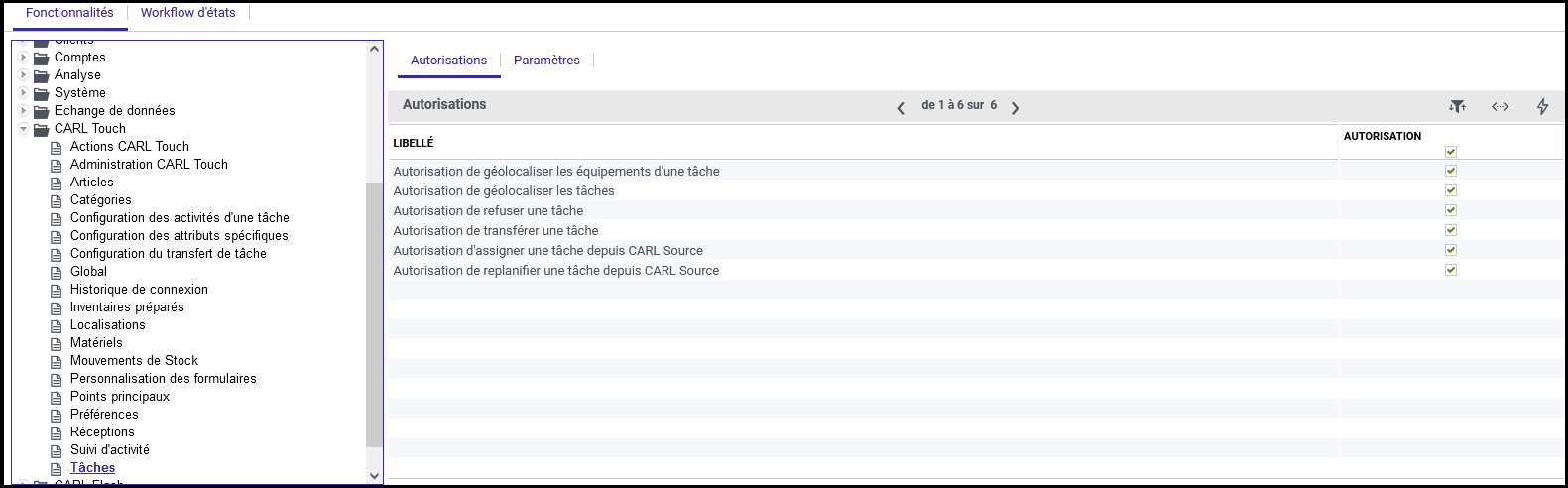Switch to Workflow d'états tab
The image size is (1568, 488).
point(188,13)
